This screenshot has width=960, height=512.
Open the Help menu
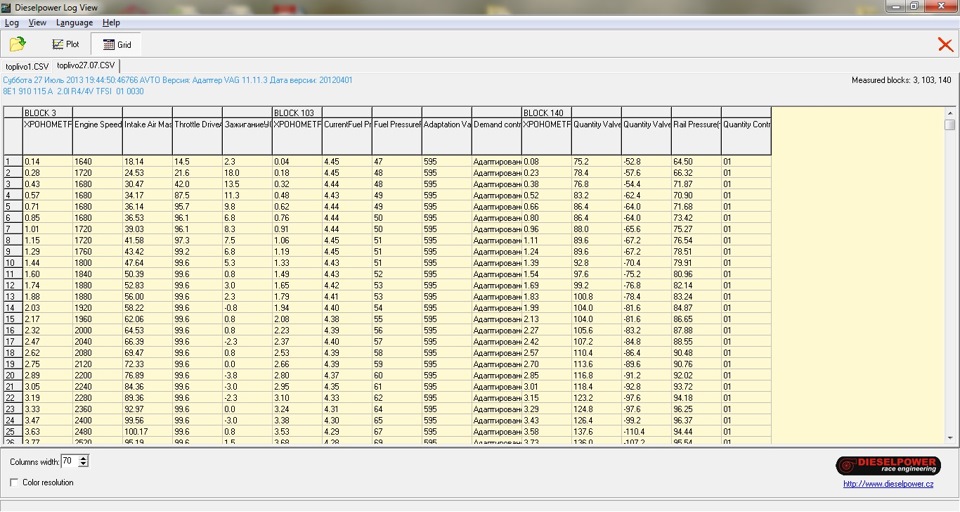click(x=111, y=23)
